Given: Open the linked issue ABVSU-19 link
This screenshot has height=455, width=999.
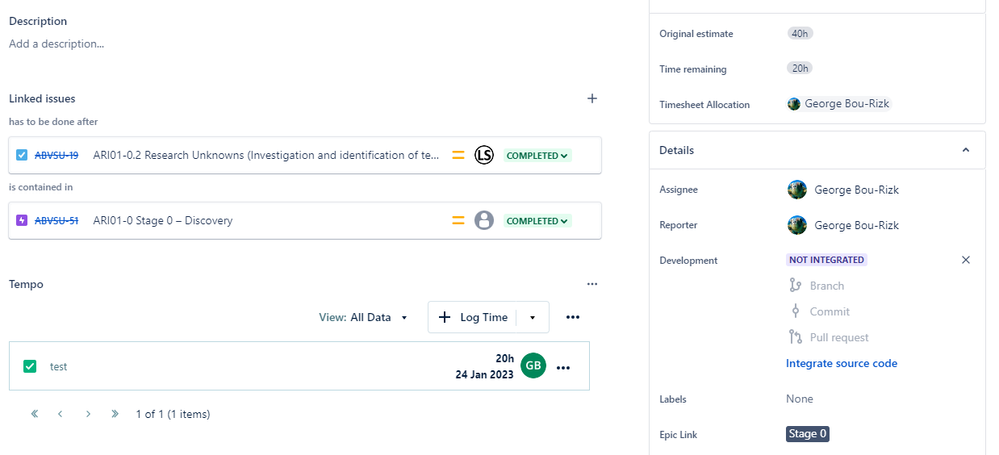Looking at the screenshot, I should [x=56, y=155].
